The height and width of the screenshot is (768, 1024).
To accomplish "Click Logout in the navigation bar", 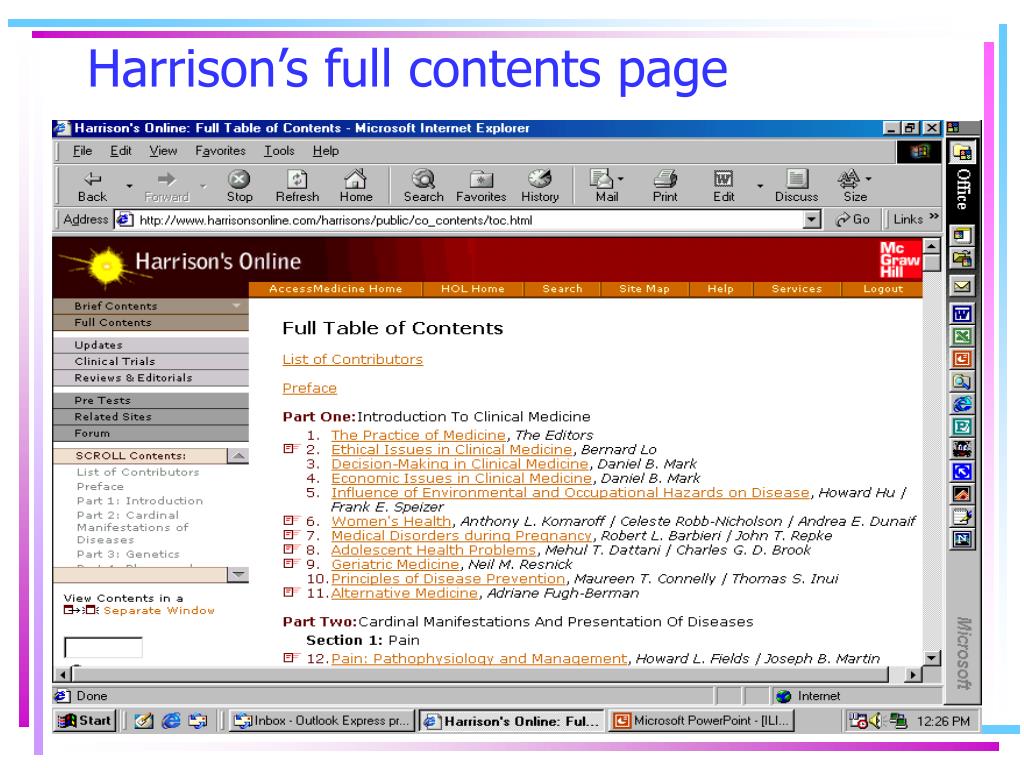I will click(x=883, y=289).
